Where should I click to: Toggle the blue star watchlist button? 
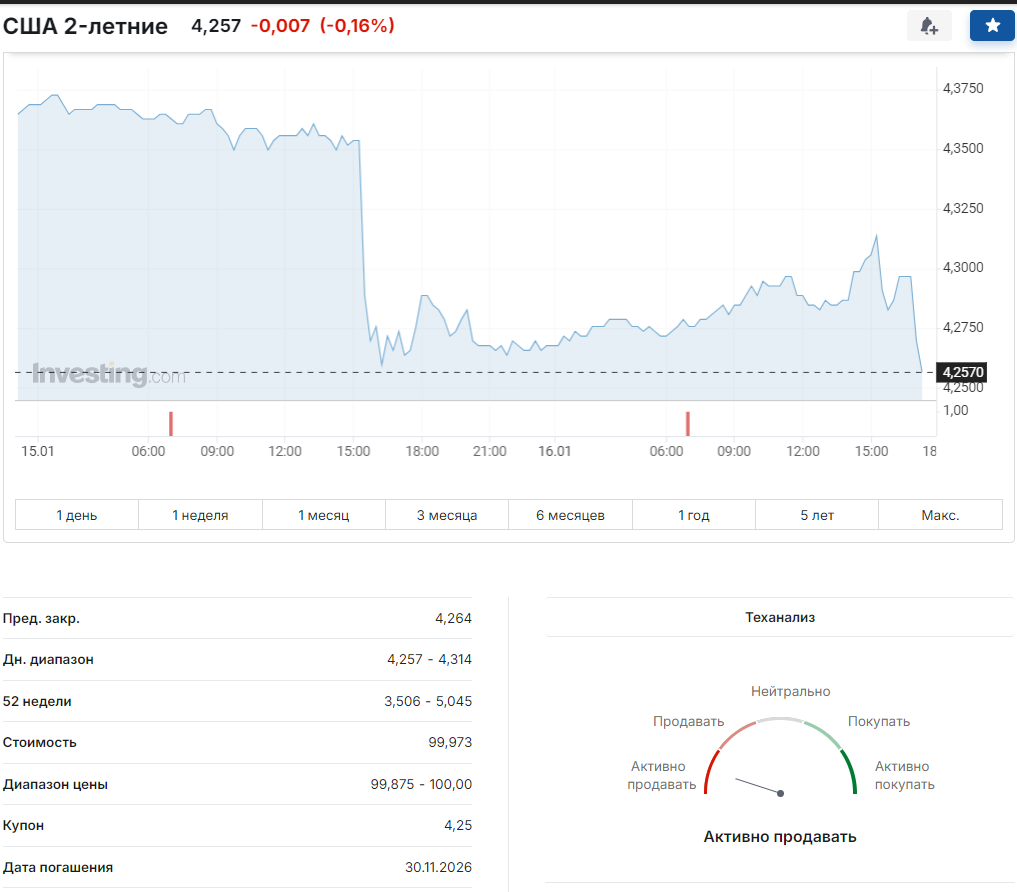tap(992, 26)
